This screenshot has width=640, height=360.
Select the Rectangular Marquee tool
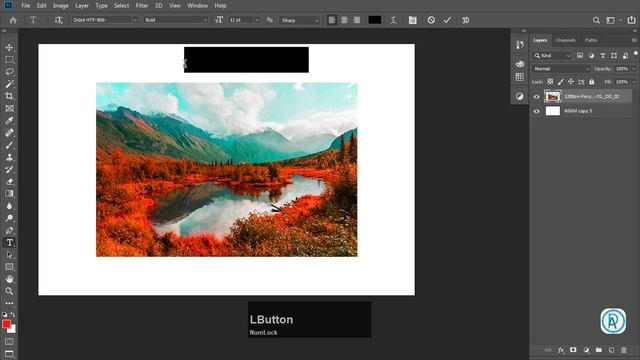click(x=9, y=60)
